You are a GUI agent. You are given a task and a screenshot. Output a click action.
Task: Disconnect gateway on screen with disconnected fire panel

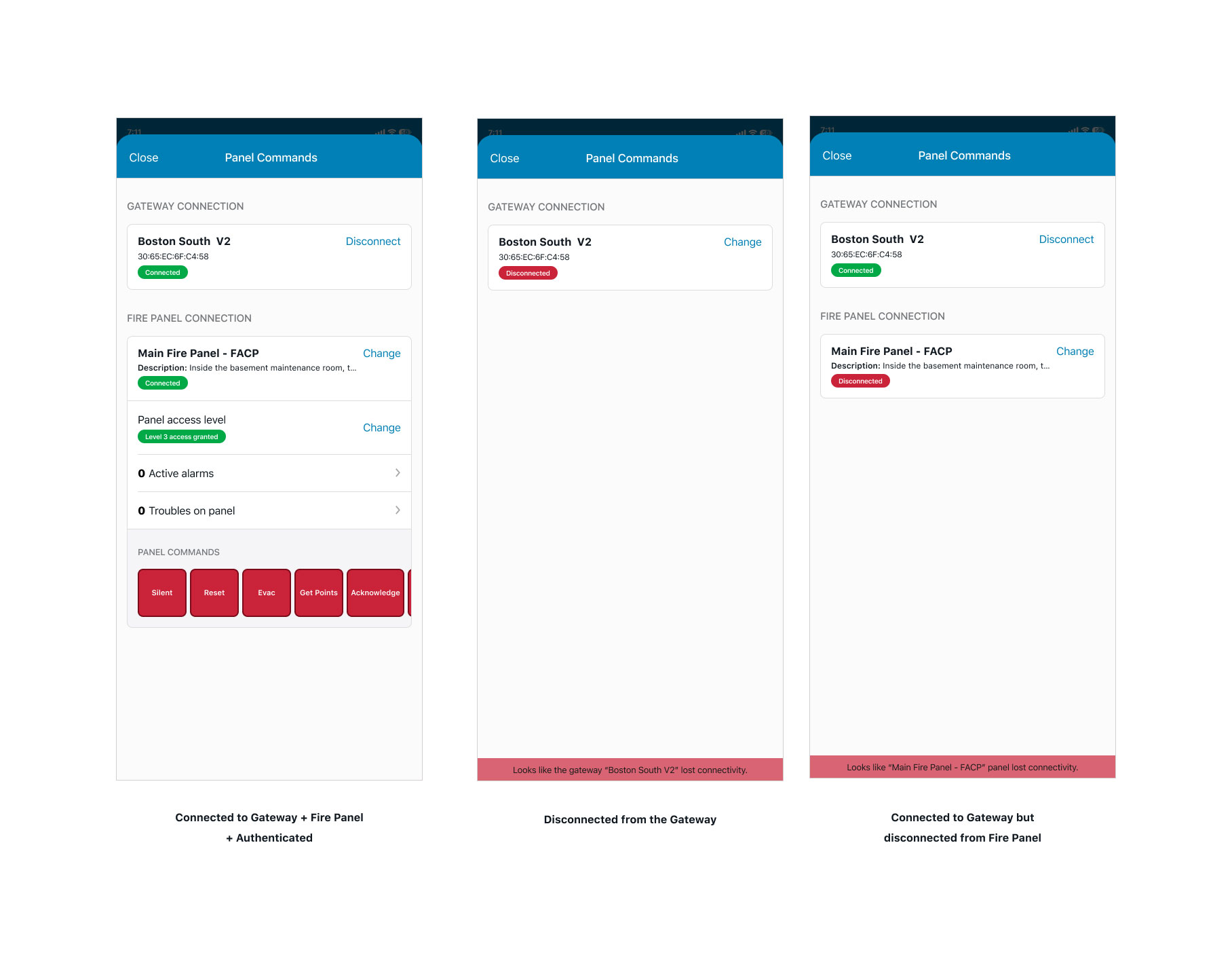[1066, 239]
